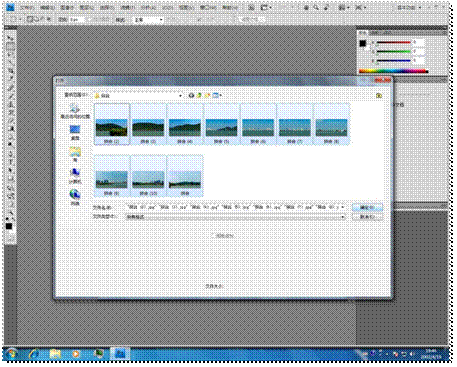457x367 pixels.
Task: Click the Cancel button in the dialog
Action: coord(367,217)
